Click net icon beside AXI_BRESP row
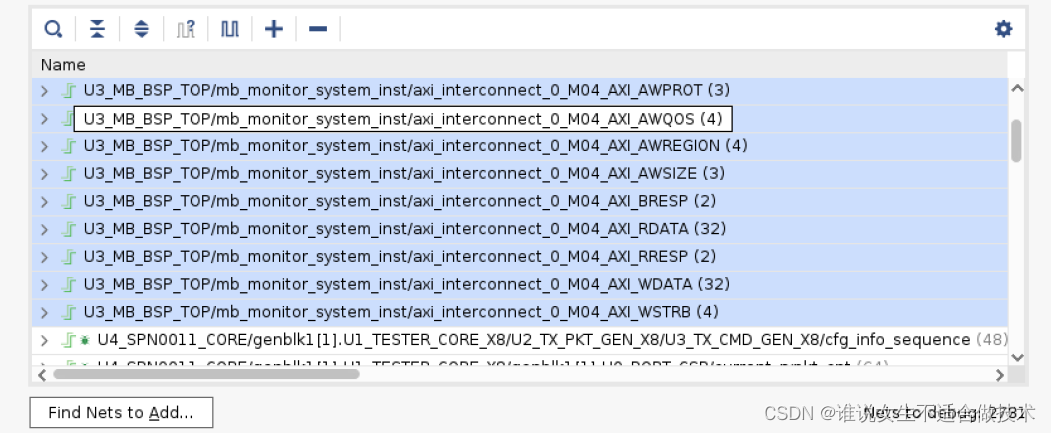 point(68,202)
